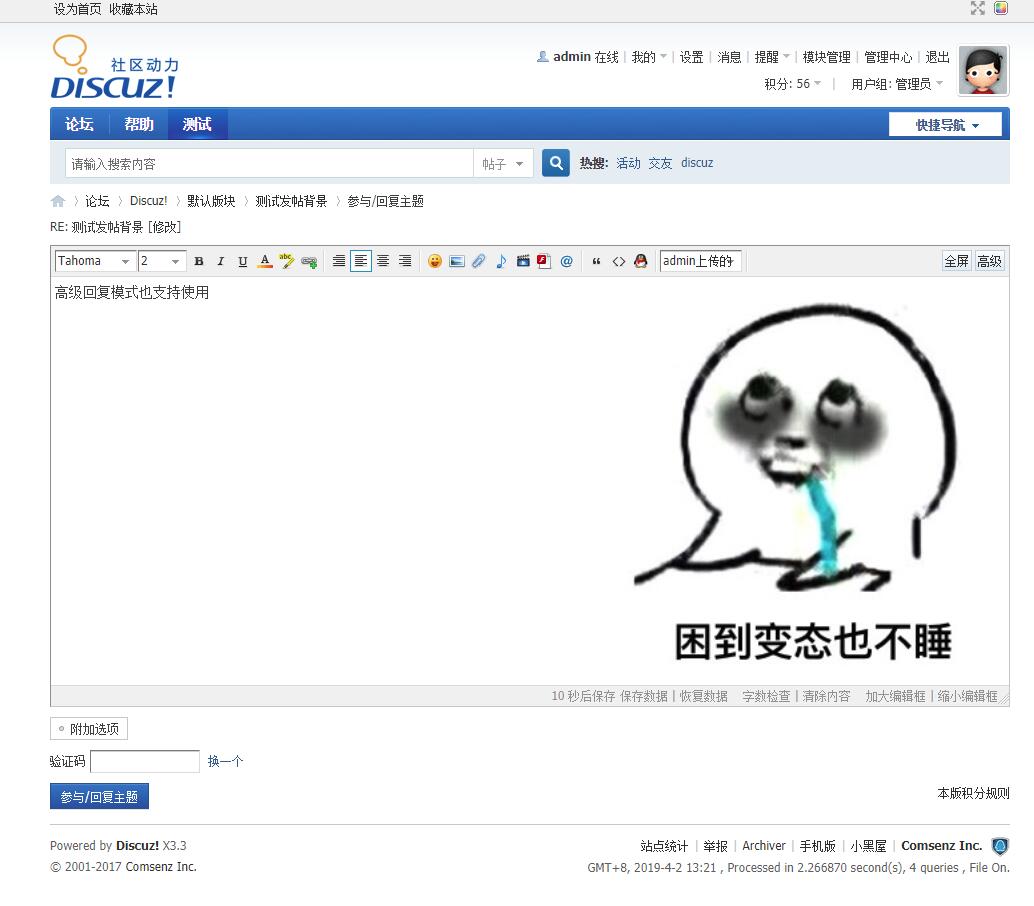Viewport: 1034px width, 906px height.
Task: Click 恢复数据 in editor footer
Action: (704, 696)
